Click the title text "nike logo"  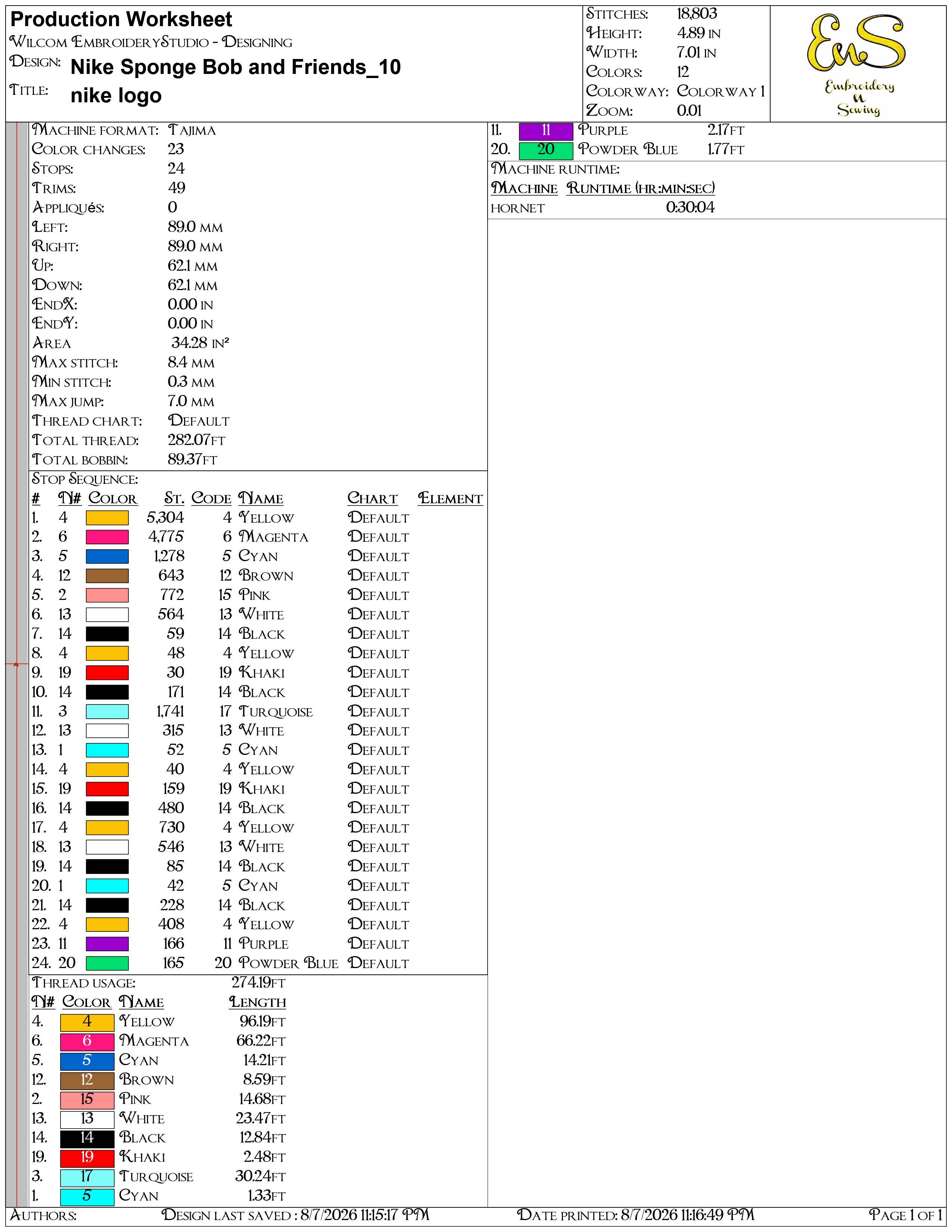click(x=116, y=96)
